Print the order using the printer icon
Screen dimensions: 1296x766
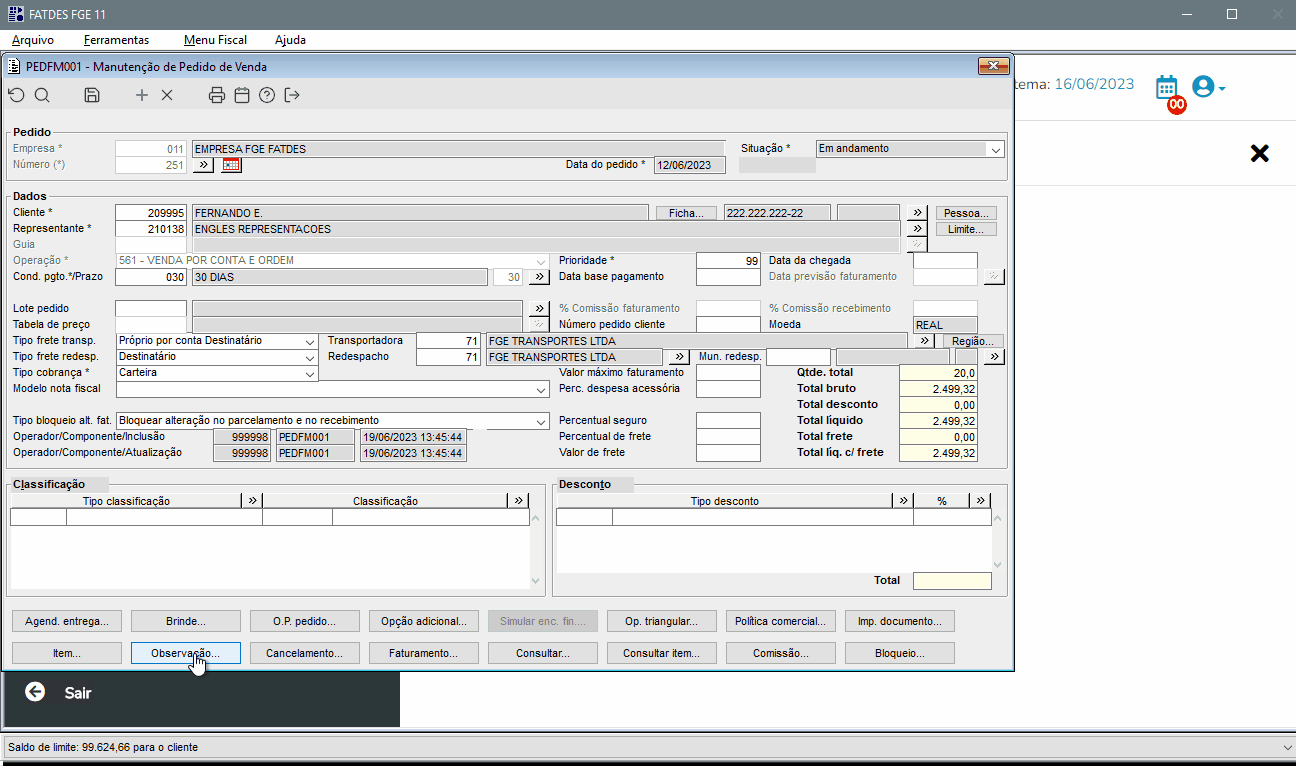[x=217, y=95]
